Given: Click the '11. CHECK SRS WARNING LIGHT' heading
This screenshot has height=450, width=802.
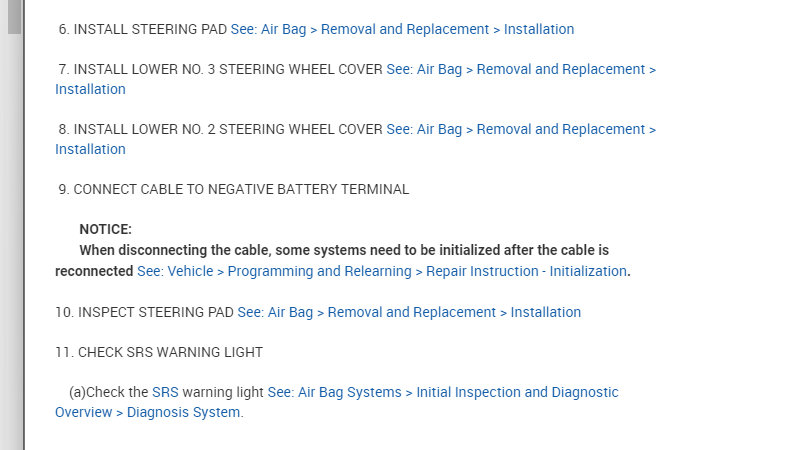Looking at the screenshot, I should (159, 352).
